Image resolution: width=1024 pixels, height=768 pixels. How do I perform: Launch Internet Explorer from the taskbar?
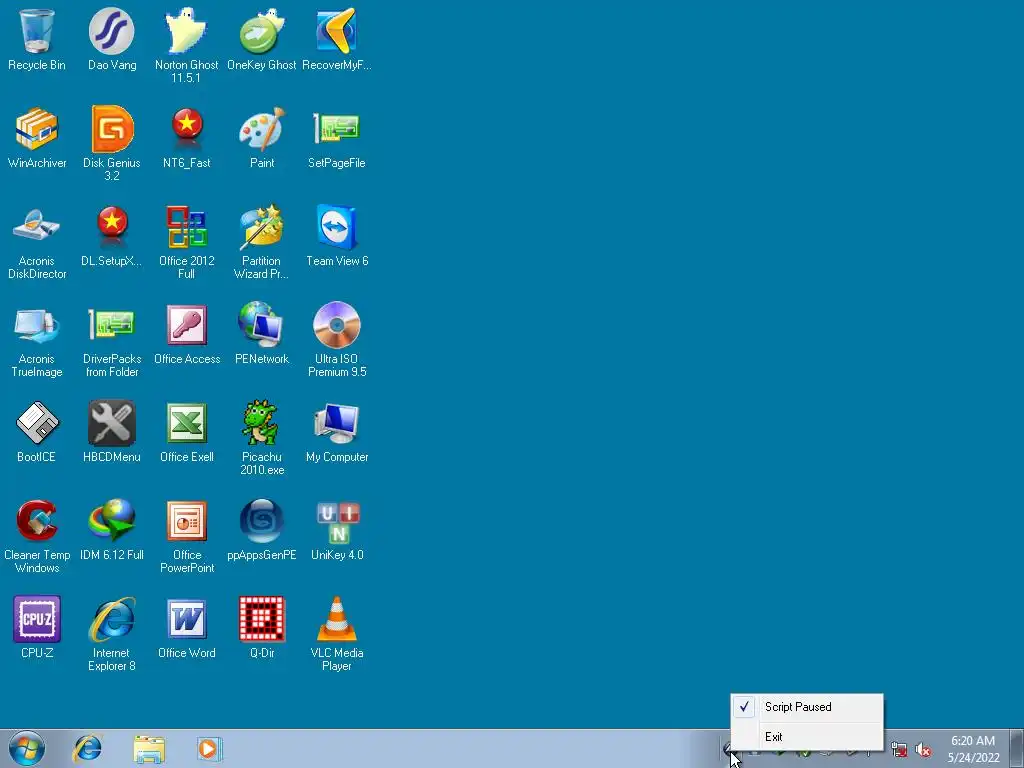[x=87, y=748]
